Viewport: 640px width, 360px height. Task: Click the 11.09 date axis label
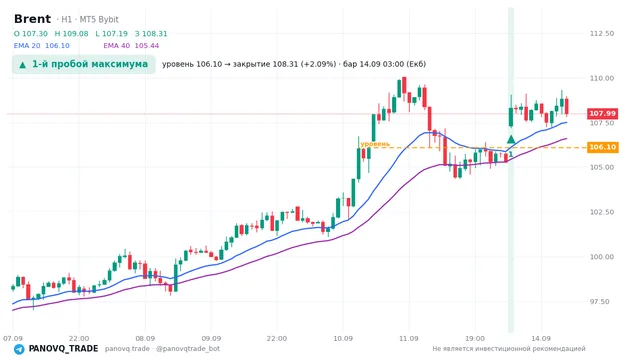tap(409, 339)
